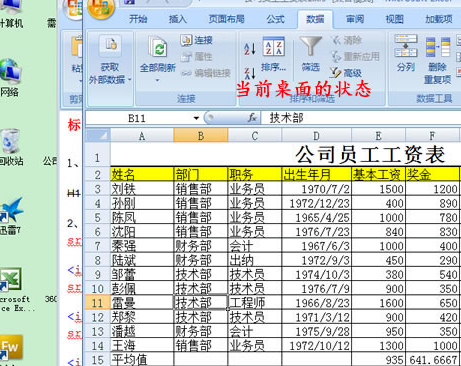This screenshot has width=461, height=366.
Task: Open the Sort (排序) dialog icon
Action: 274,46
